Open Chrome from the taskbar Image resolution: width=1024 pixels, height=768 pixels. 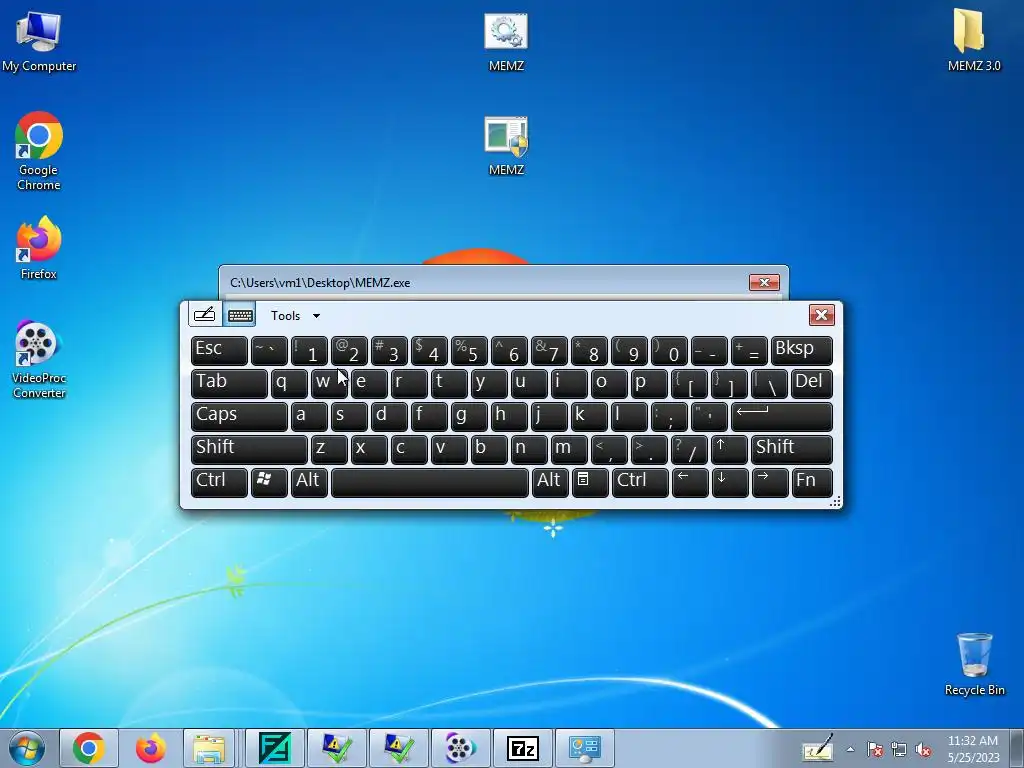pyautogui.click(x=89, y=748)
